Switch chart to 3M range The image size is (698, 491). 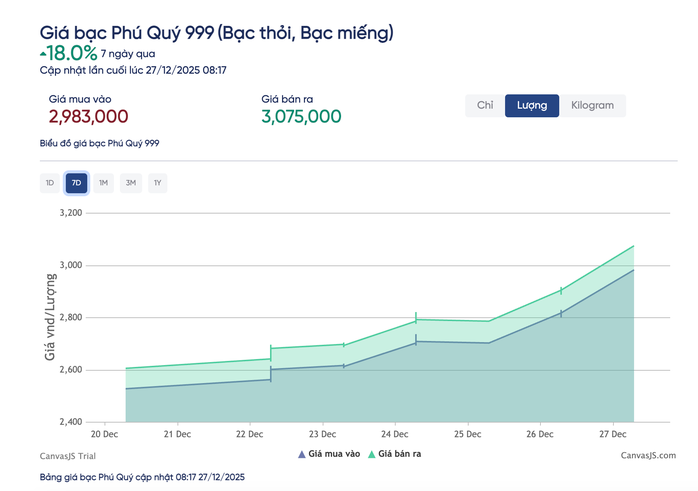click(x=130, y=183)
